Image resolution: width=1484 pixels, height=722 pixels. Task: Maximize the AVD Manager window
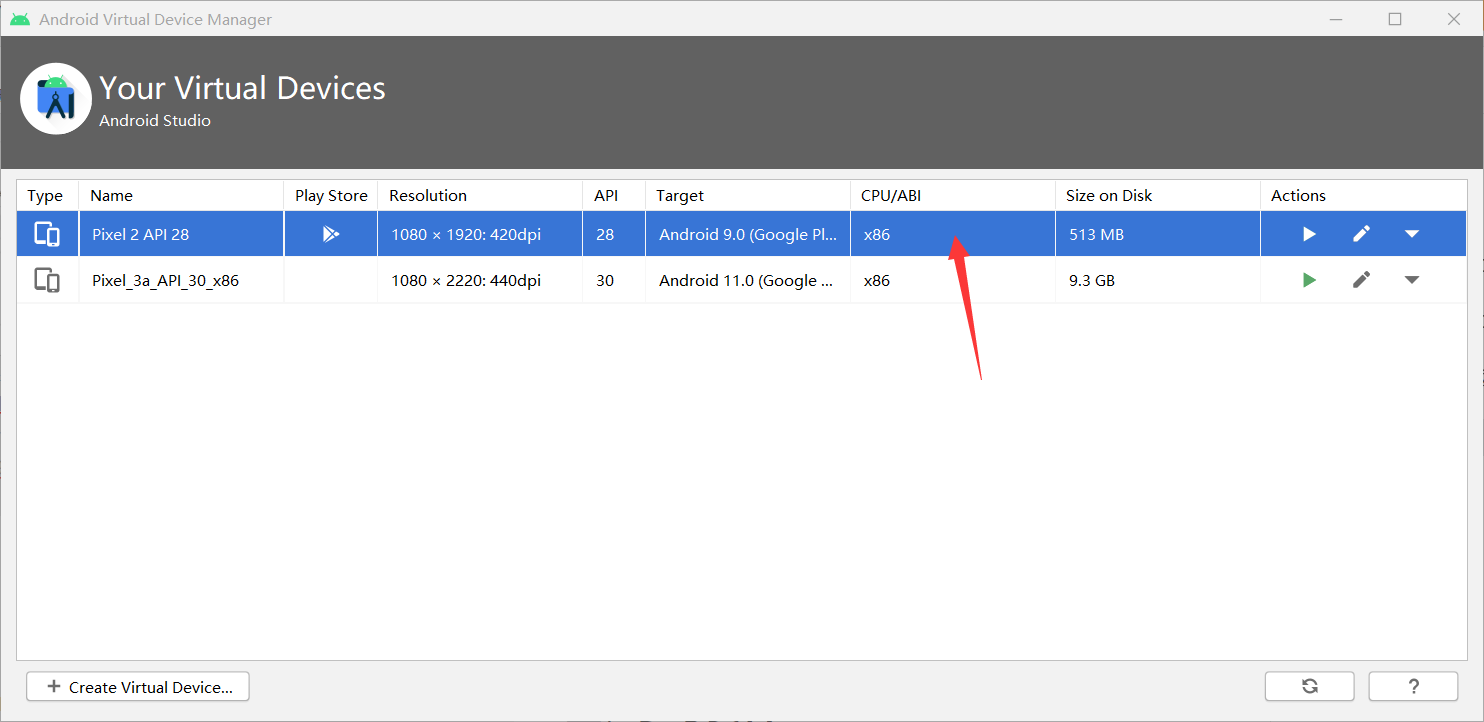click(1395, 19)
